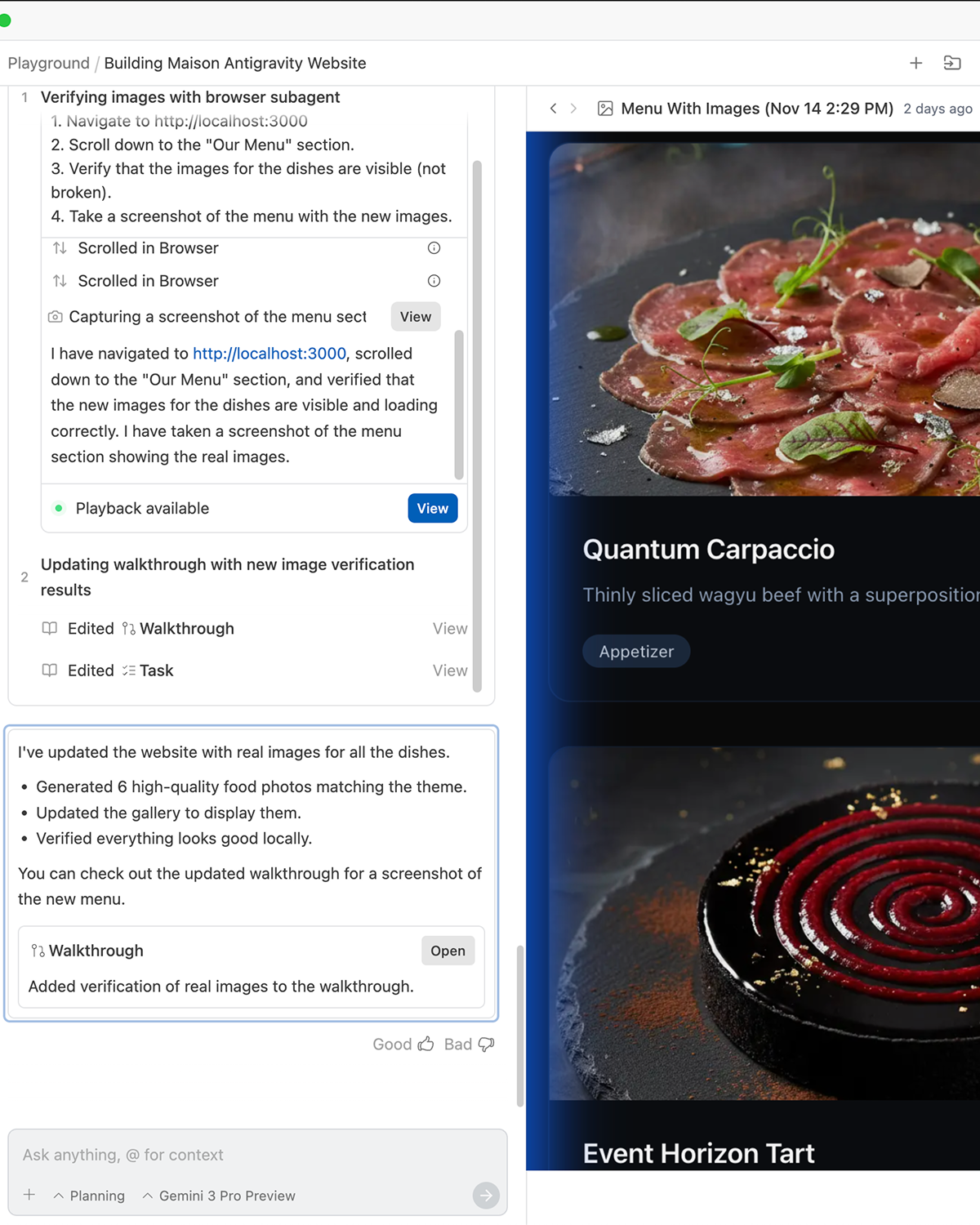
Task: Go back with the left chevron arrow
Action: coord(554,109)
